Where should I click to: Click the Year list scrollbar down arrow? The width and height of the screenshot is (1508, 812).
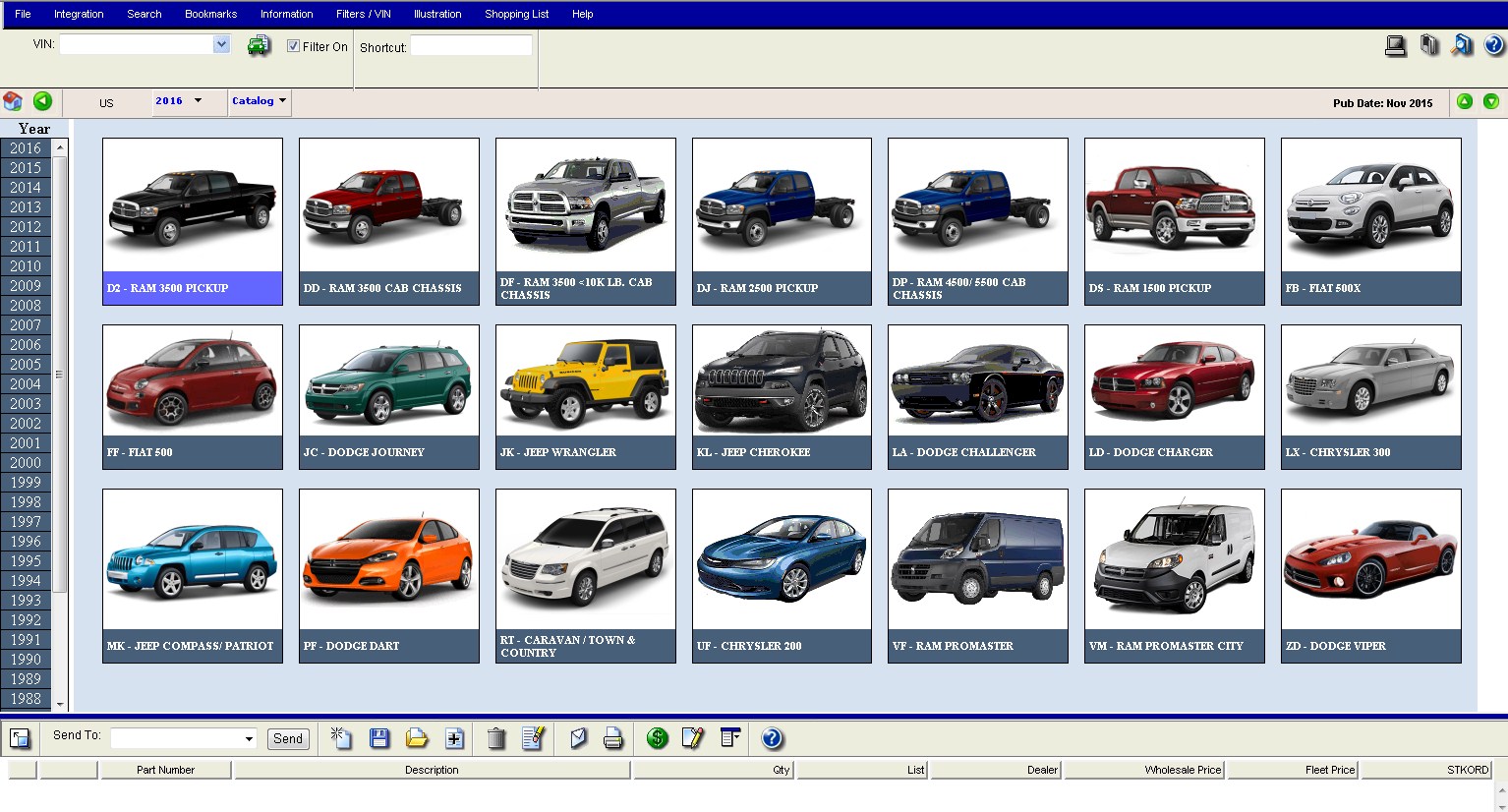click(60, 704)
